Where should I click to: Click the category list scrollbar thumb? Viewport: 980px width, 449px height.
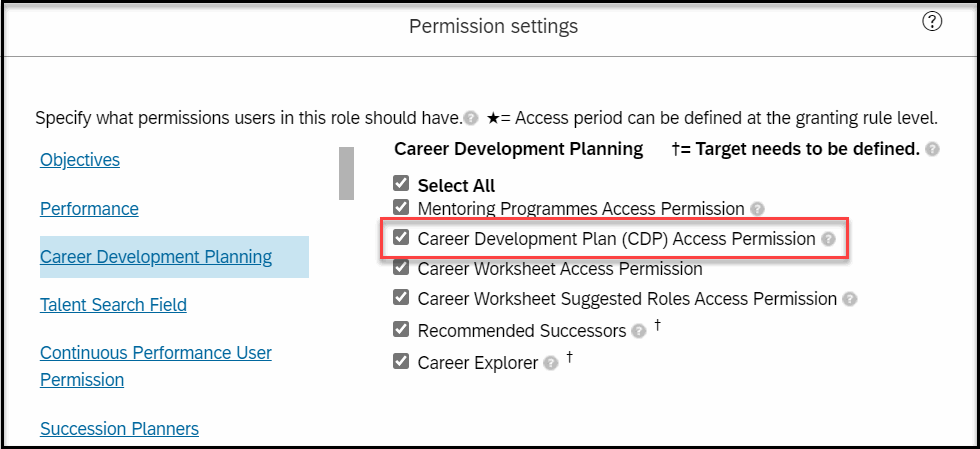(346, 173)
